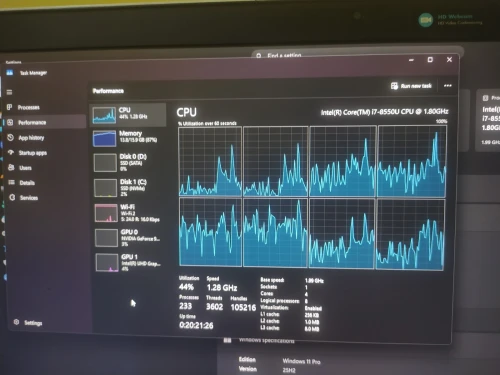Minimize the Task Manager window
The height and width of the screenshot is (375, 500).
click(x=411, y=60)
